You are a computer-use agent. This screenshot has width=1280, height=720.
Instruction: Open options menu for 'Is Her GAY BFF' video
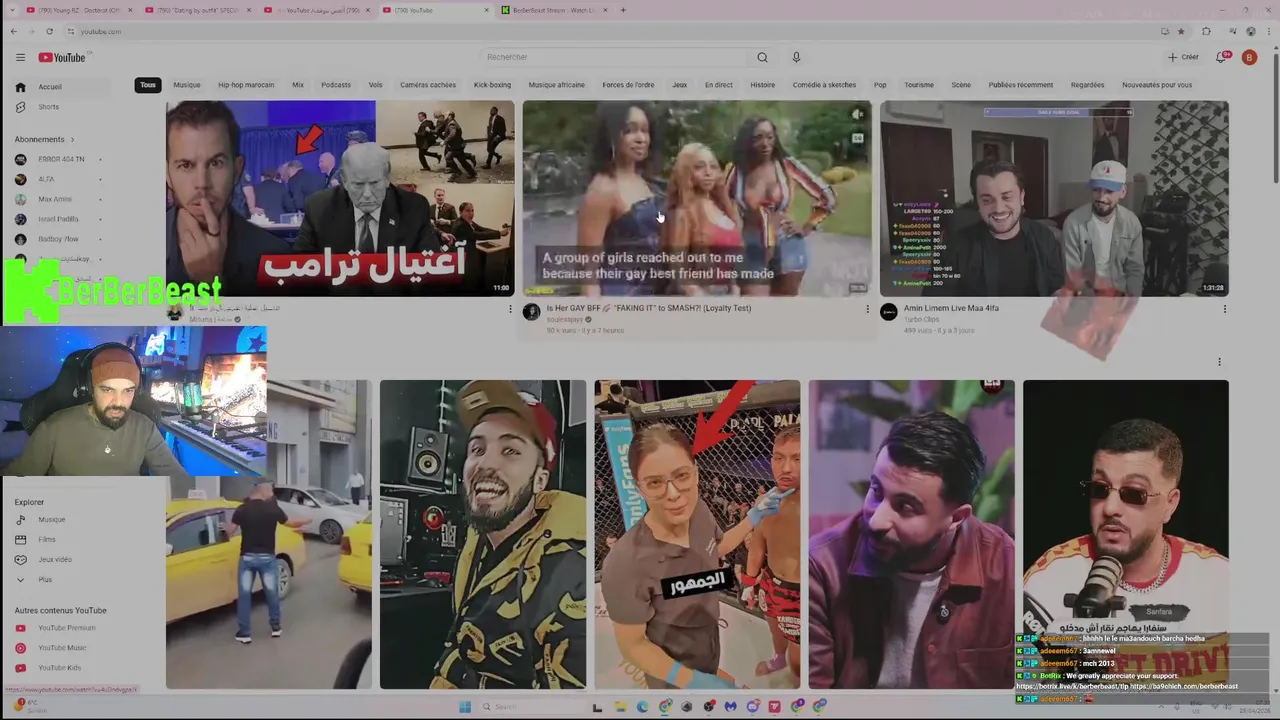coord(867,309)
